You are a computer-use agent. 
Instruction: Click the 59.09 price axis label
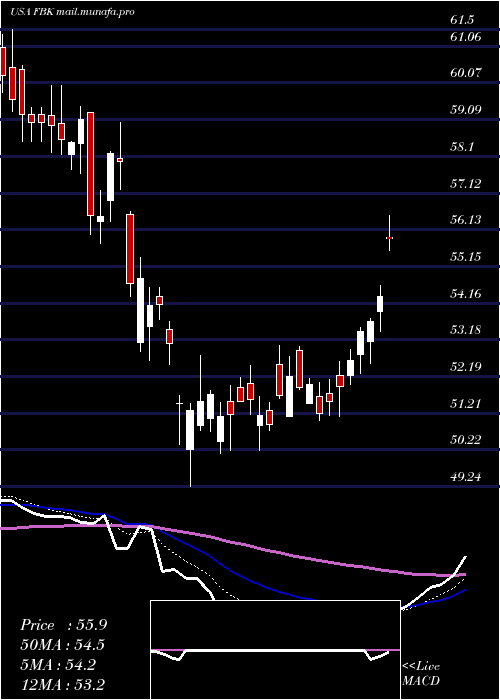[x=466, y=109]
